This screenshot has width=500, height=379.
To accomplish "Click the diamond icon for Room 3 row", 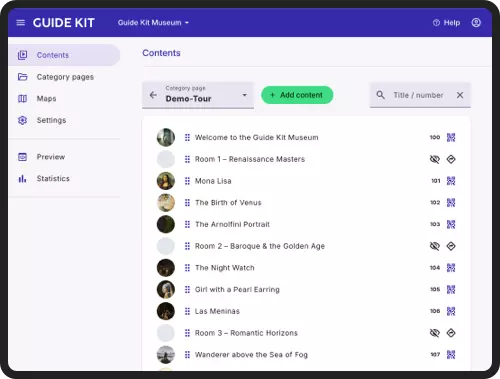I will pos(451,333).
